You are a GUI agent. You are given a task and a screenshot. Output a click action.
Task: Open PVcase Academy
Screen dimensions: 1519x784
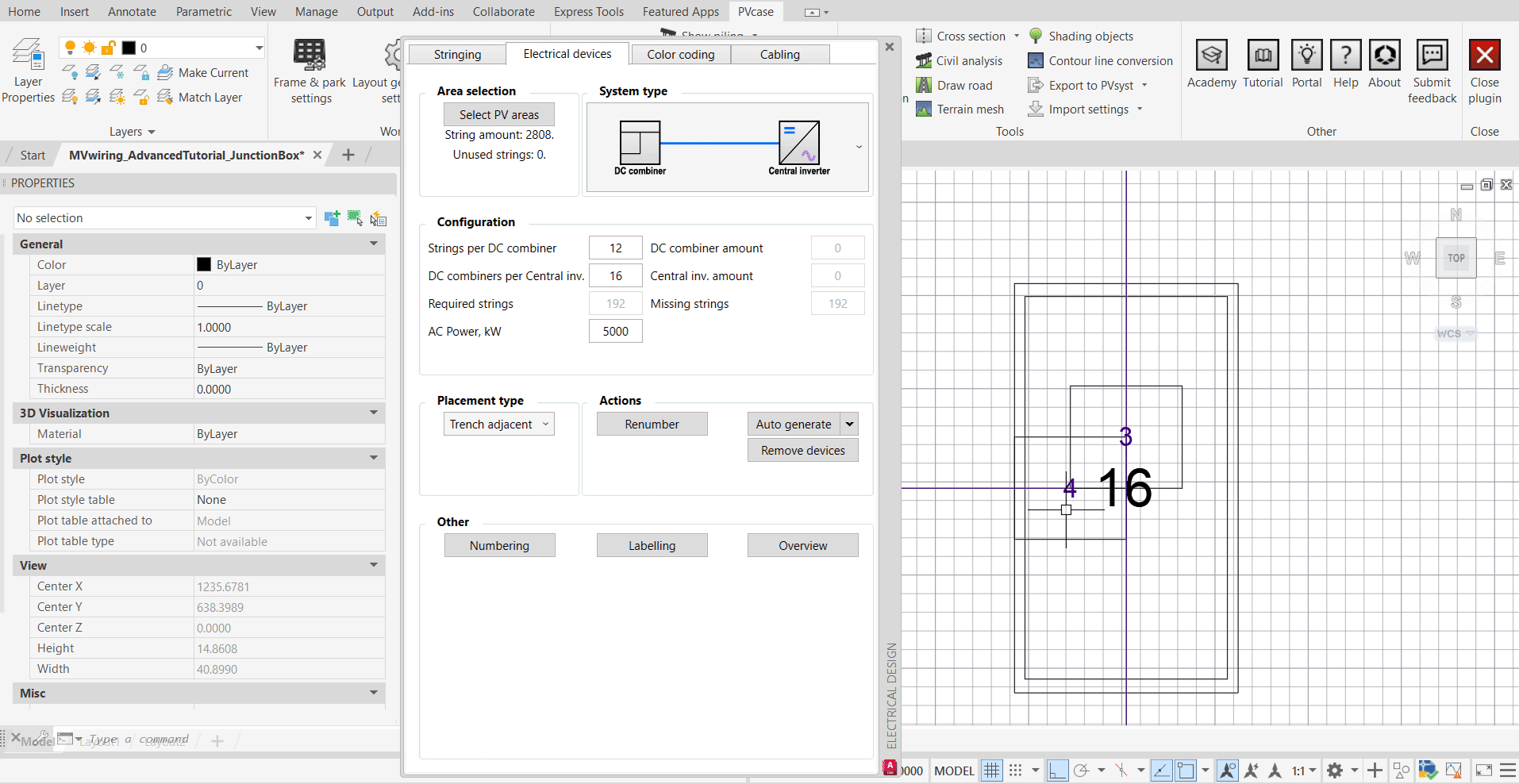[x=1211, y=63]
